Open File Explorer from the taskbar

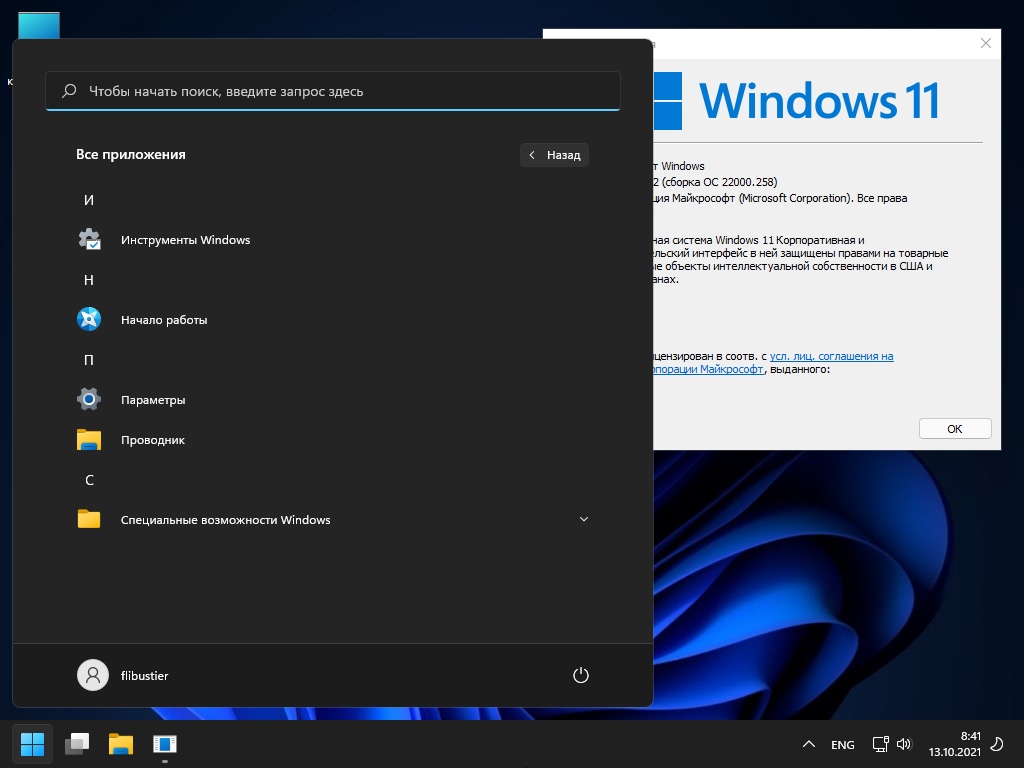pyautogui.click(x=121, y=744)
